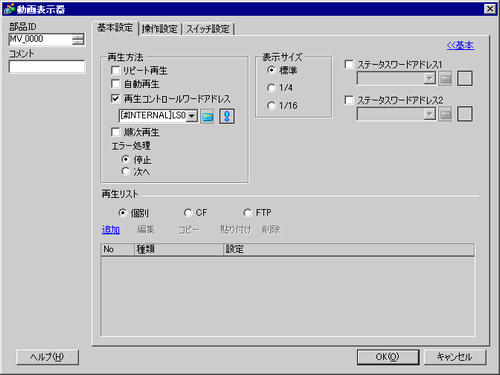Click the キャンセル button
This screenshot has width=500, height=375.
tap(455, 357)
